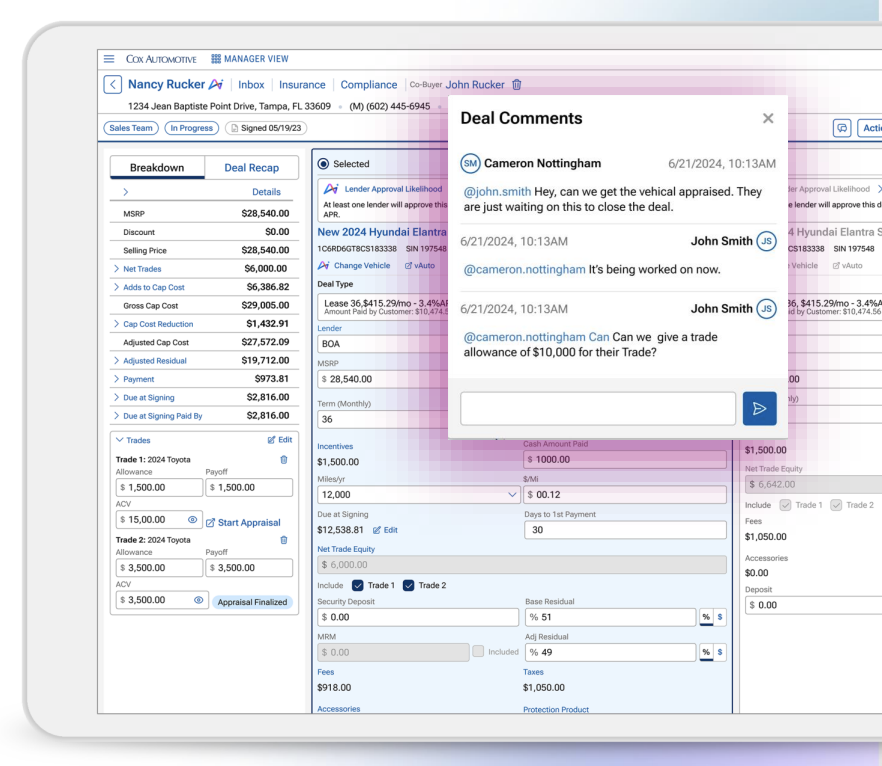Switch Base Residual to percent mode

coord(706,617)
